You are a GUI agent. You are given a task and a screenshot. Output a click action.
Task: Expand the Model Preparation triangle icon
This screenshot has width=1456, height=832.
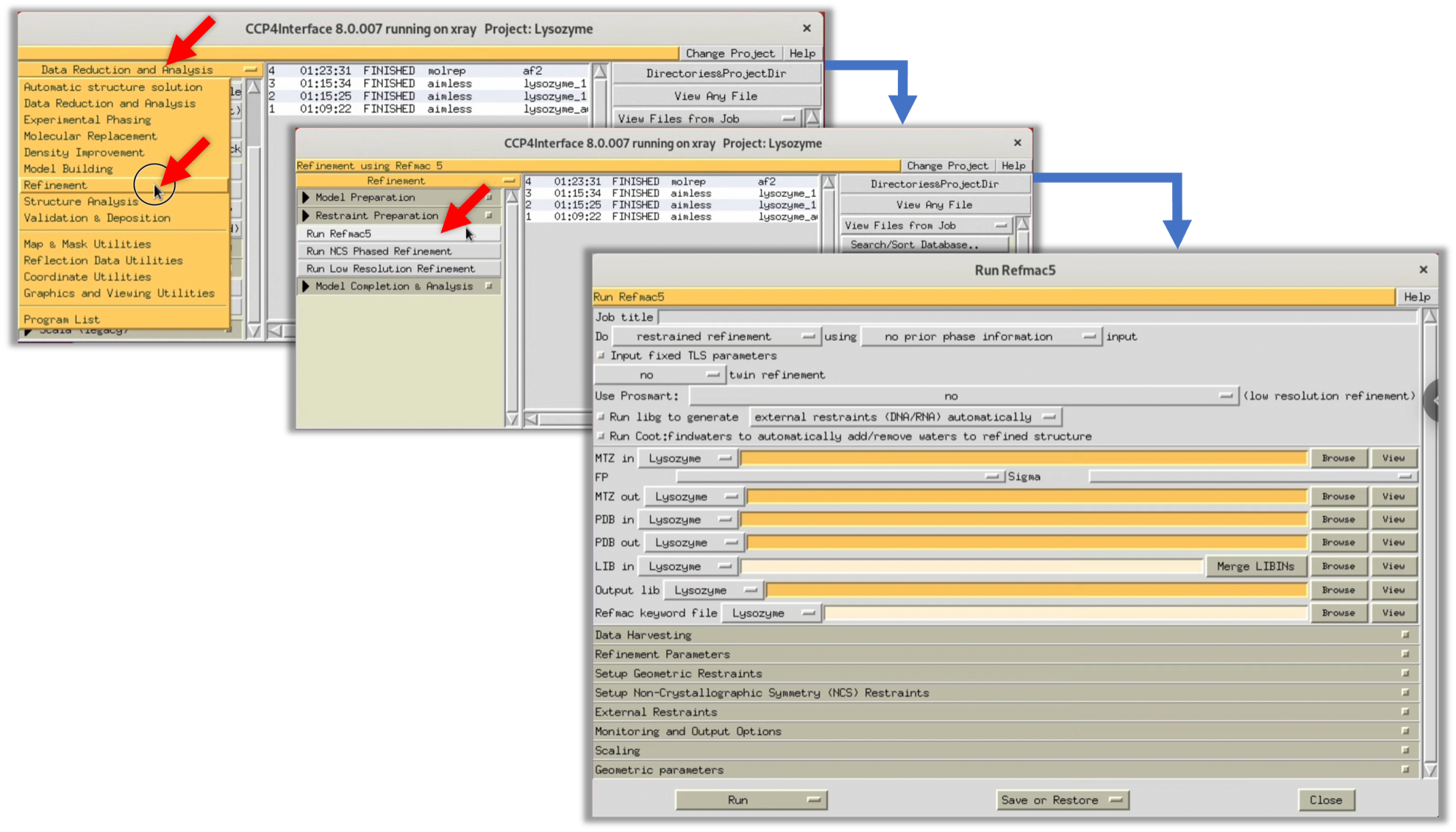(306, 198)
